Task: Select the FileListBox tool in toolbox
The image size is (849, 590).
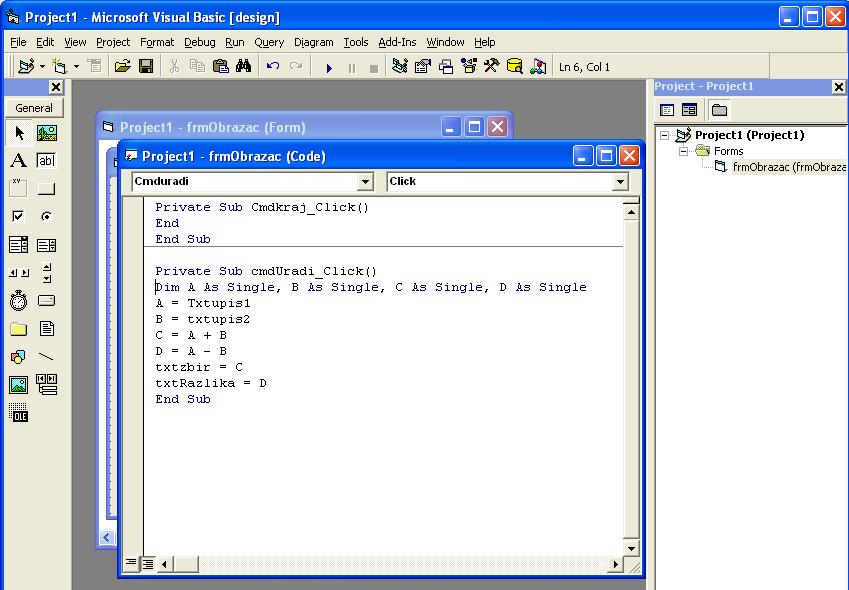Action: point(47,329)
